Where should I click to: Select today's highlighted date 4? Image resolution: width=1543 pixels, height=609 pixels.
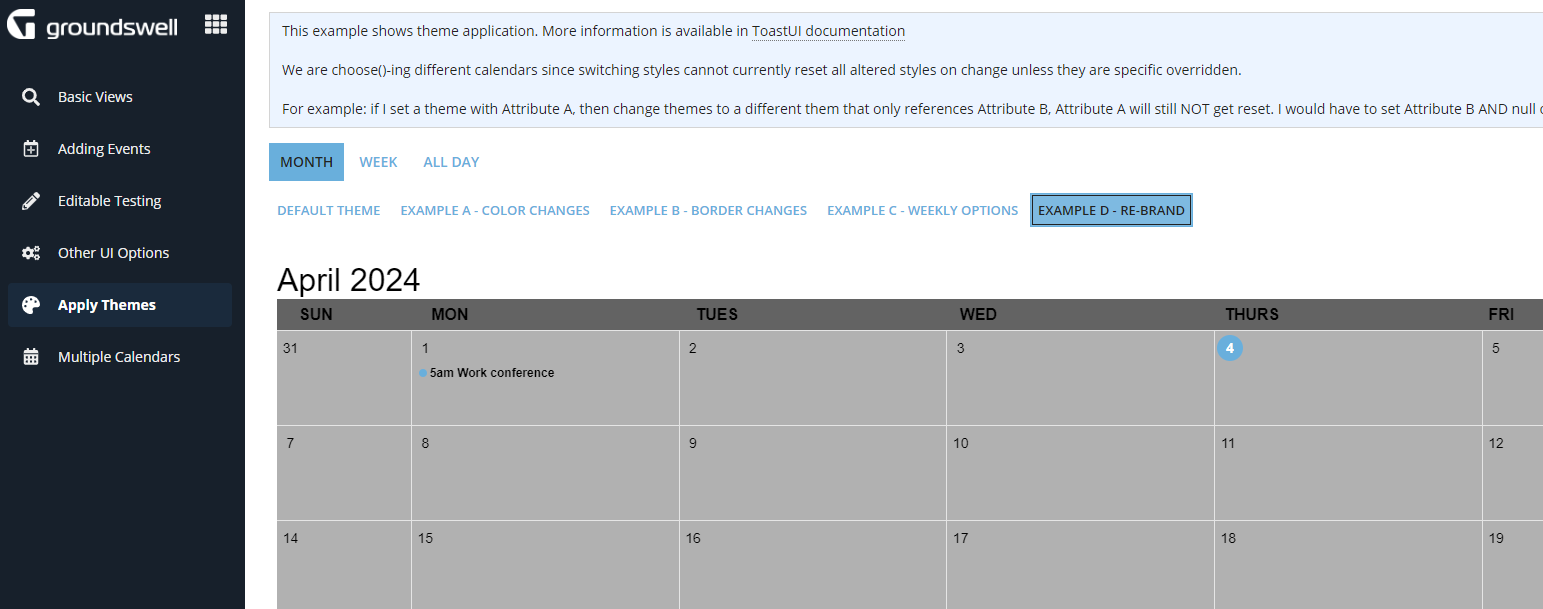point(1230,348)
